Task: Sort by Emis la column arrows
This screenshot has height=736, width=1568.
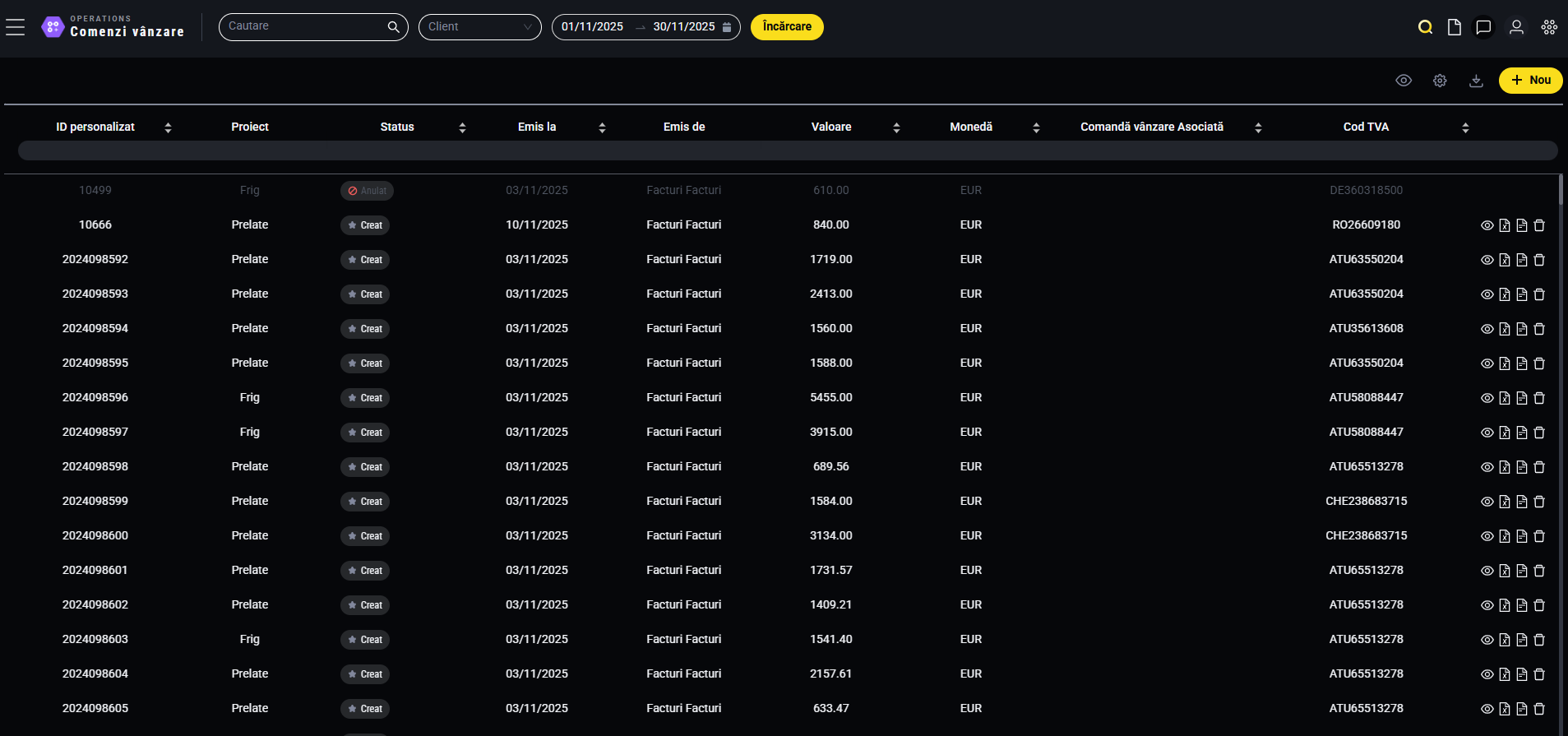Action: (602, 127)
